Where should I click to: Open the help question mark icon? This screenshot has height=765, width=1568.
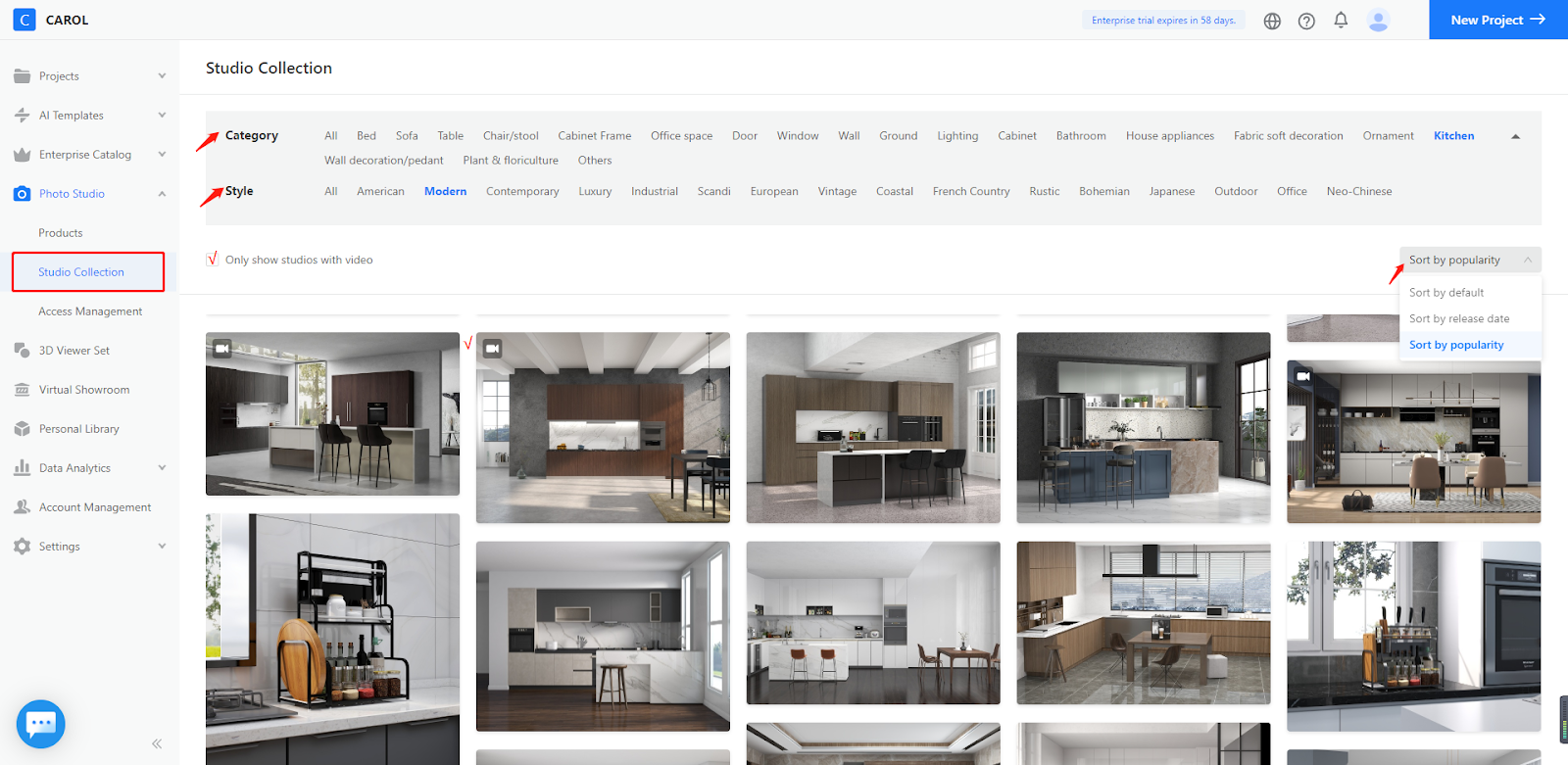[x=1306, y=21]
